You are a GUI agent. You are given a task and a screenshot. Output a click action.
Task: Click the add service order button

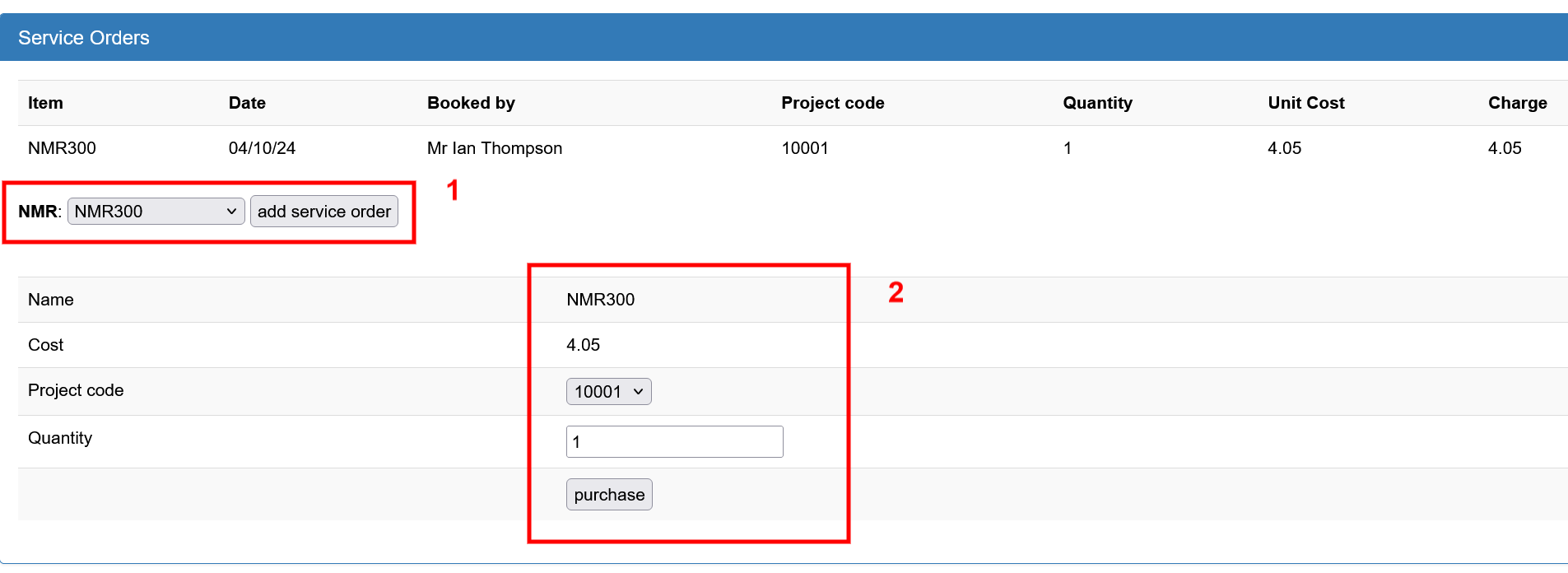coord(323,212)
